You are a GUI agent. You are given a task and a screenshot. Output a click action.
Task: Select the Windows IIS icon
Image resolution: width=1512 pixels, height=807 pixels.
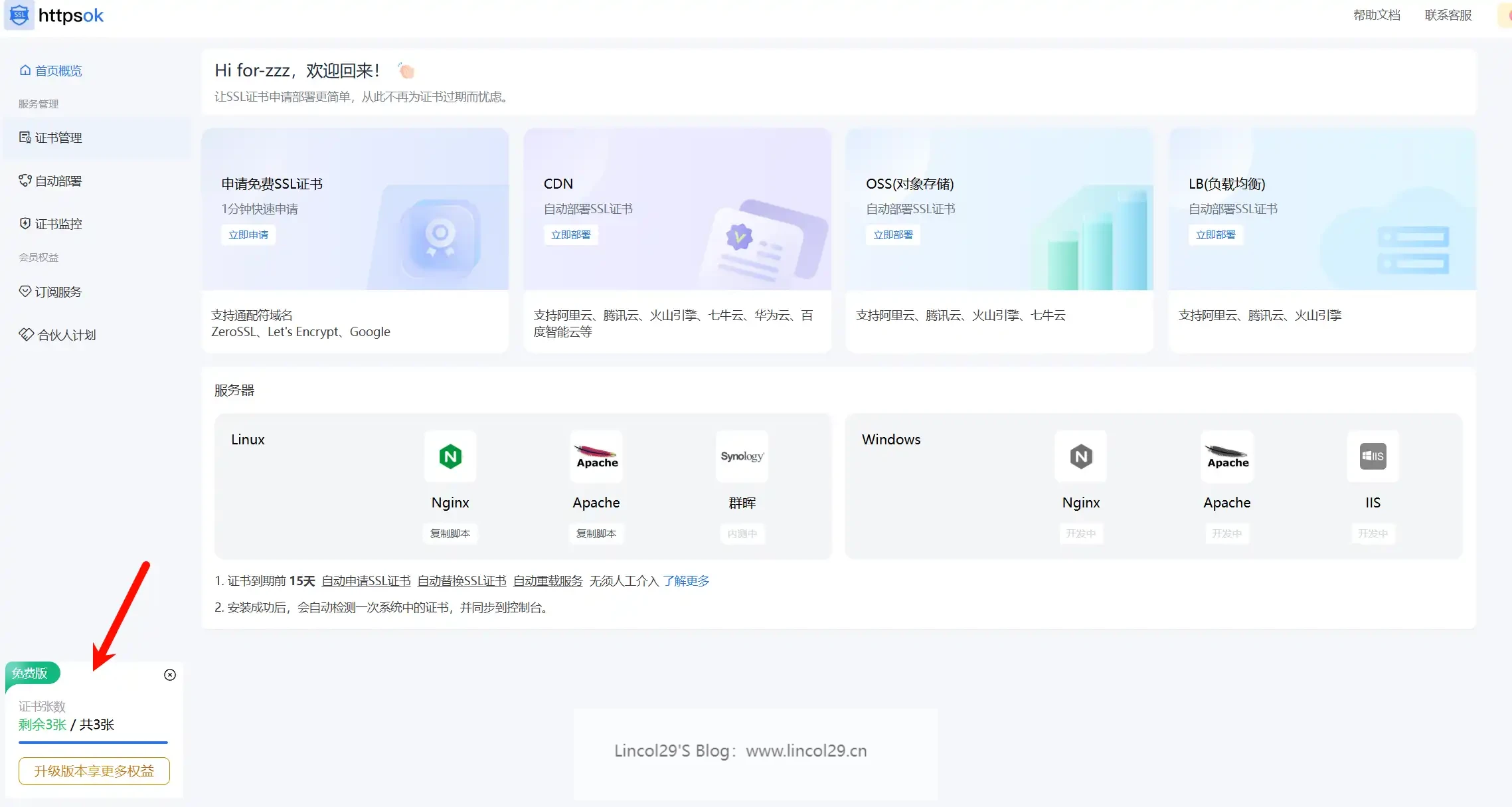[x=1373, y=456]
